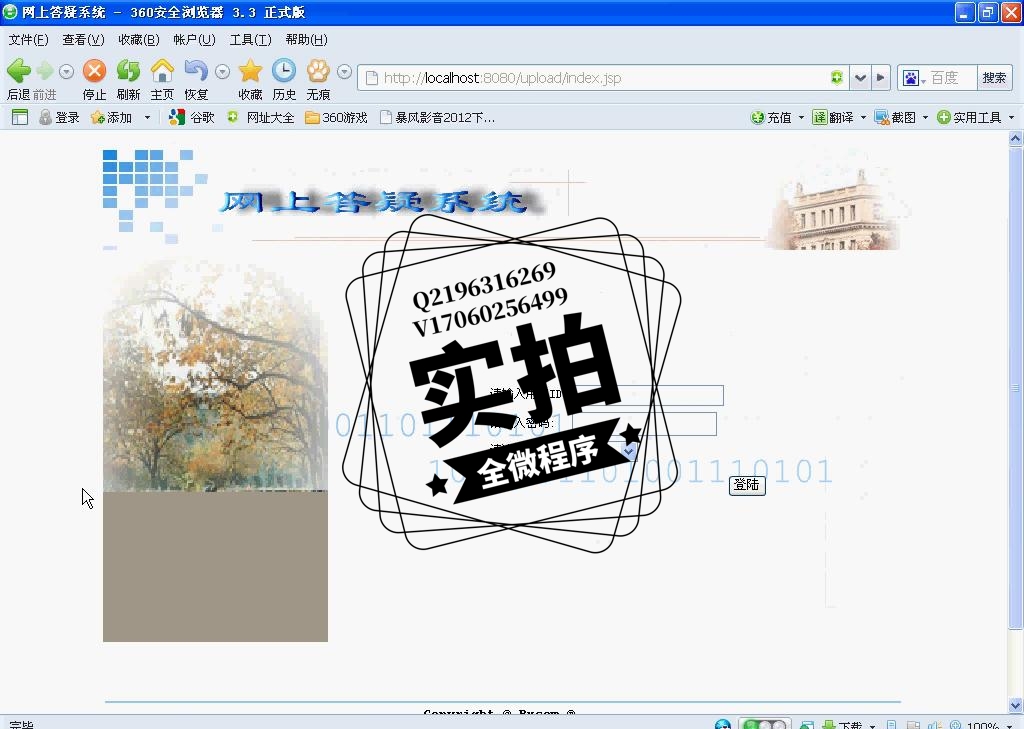Click the 登陆 login button on the page

746,485
